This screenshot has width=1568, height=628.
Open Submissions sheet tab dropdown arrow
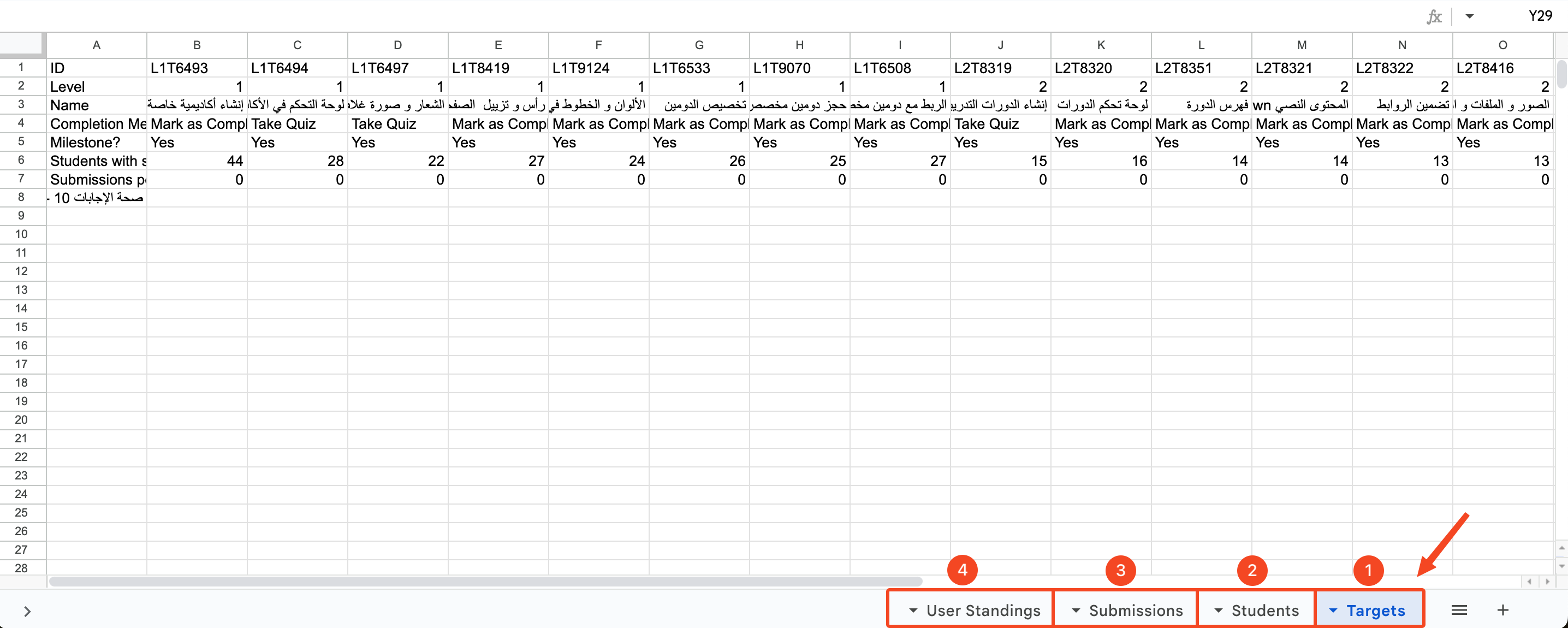[x=1076, y=611]
